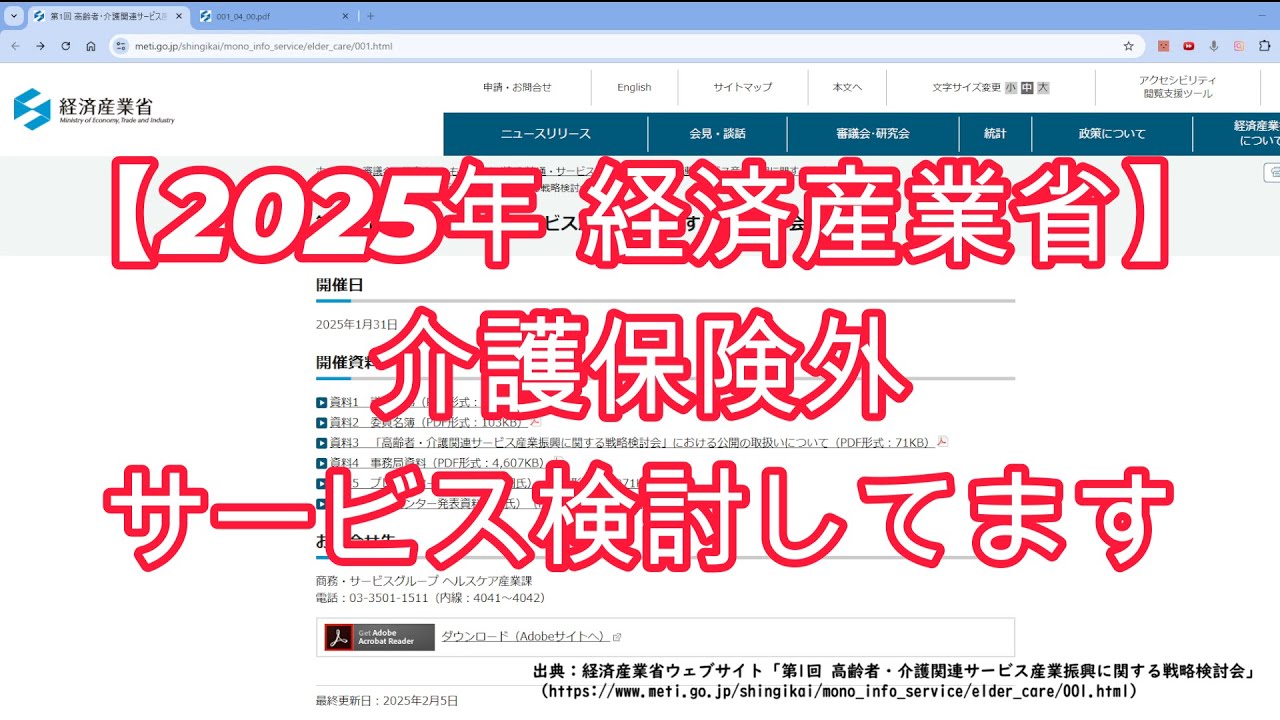Click the microphone extension icon

tap(1214, 46)
